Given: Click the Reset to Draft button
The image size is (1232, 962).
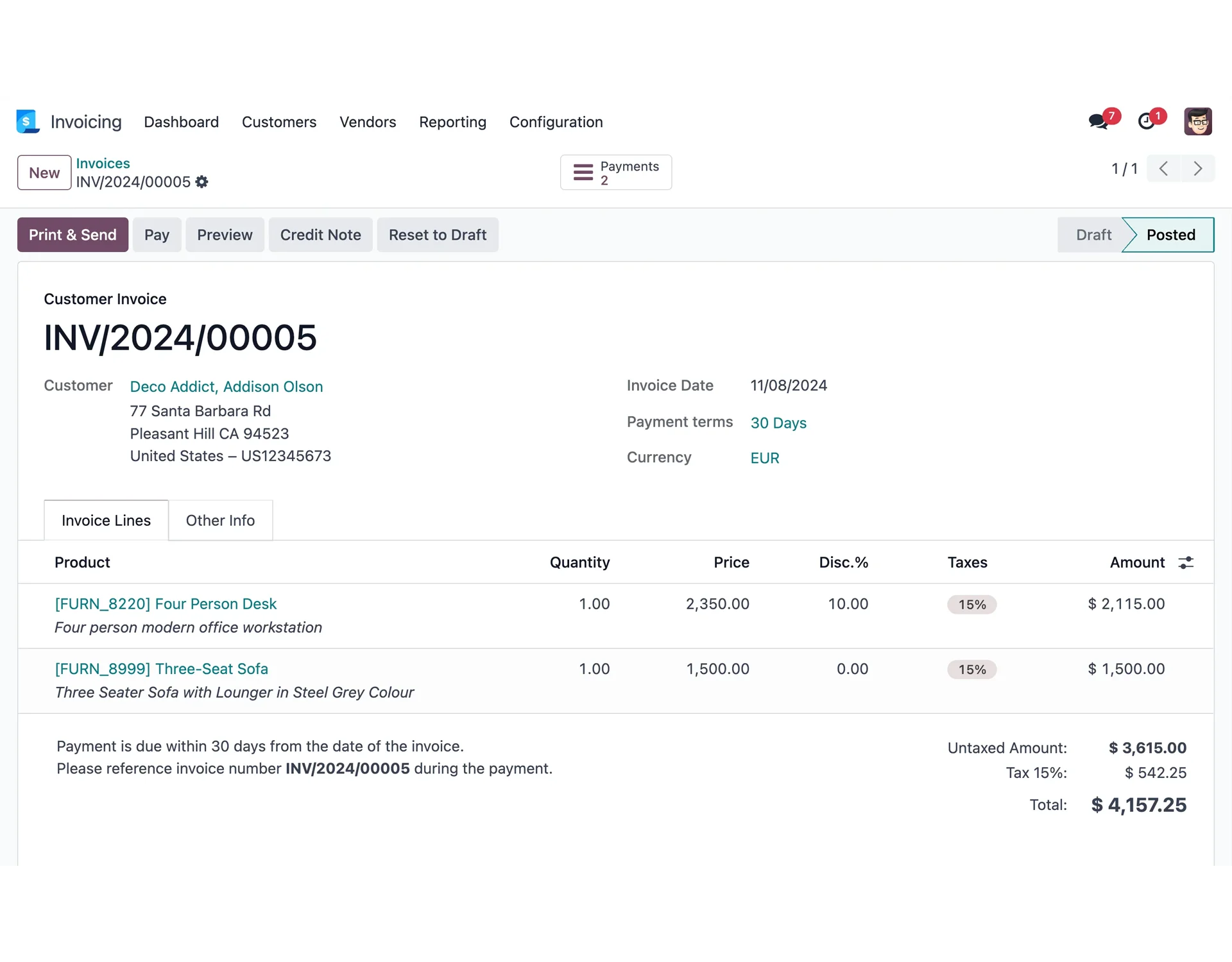Looking at the screenshot, I should click(437, 235).
